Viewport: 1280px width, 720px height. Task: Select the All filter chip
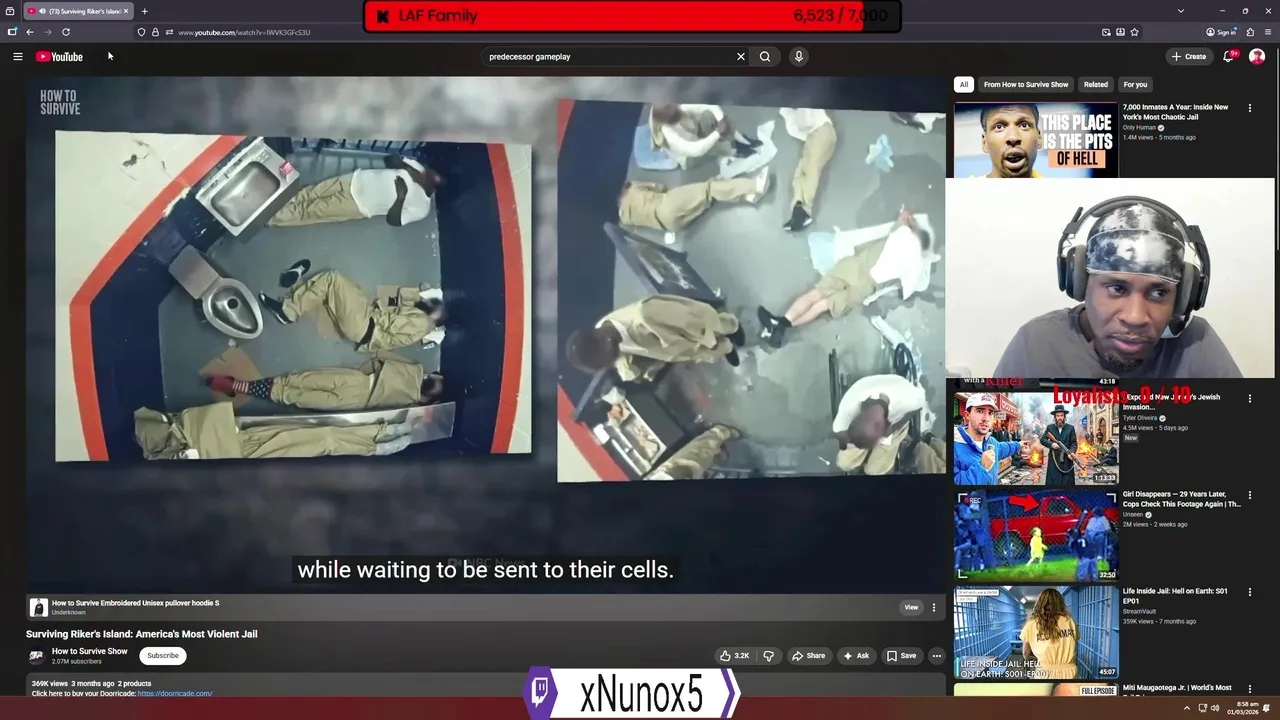[963, 85]
